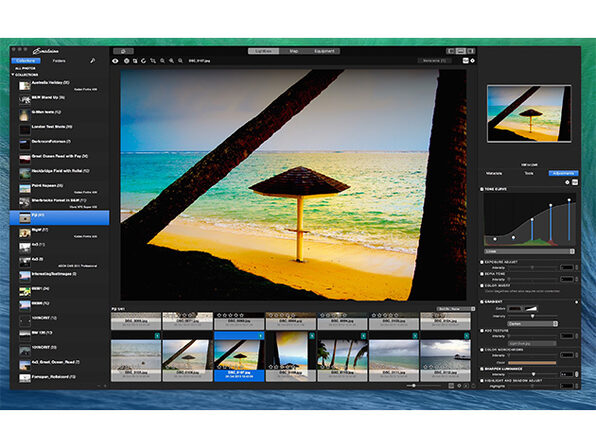Select All Photos in the sidebar
The width and height of the screenshot is (596, 447).
25,68
